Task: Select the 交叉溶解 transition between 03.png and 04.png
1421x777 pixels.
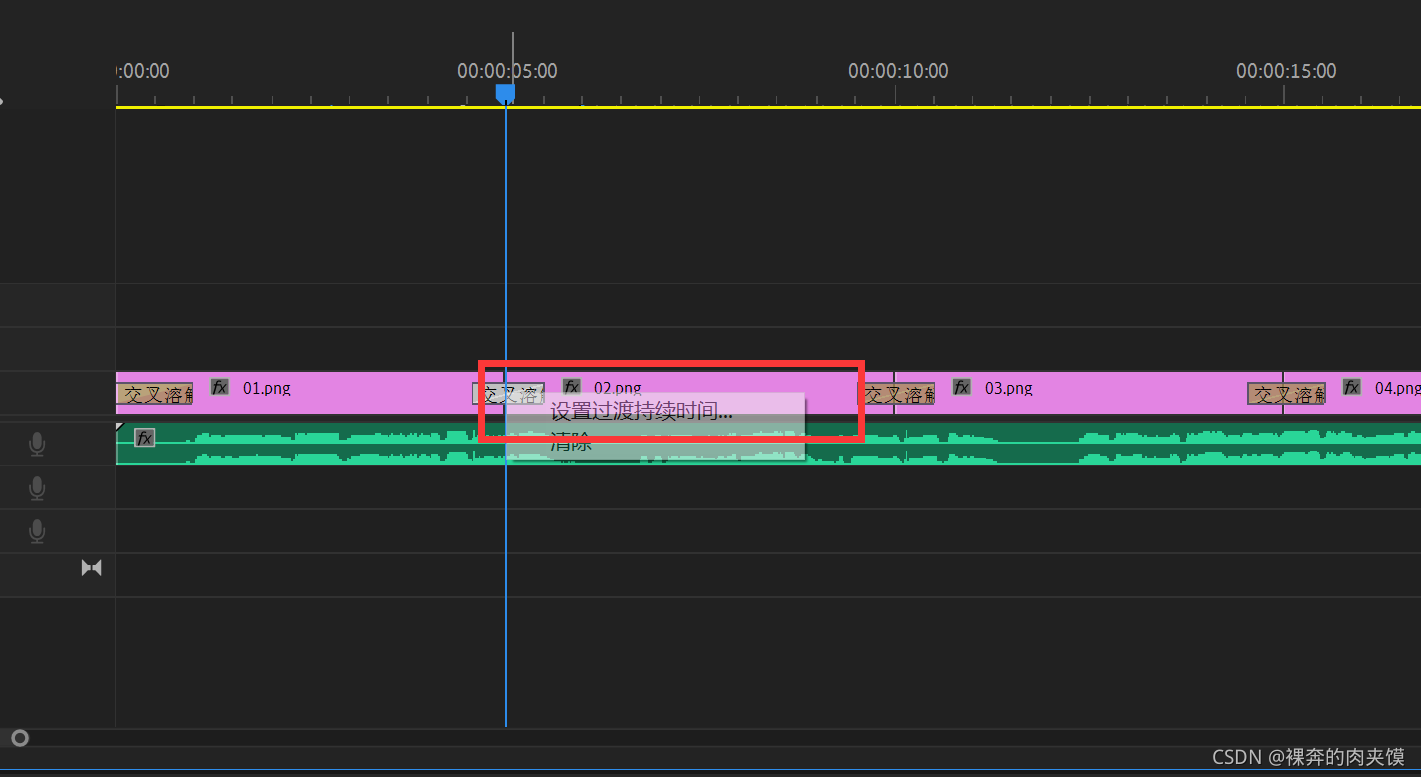Action: click(1286, 394)
